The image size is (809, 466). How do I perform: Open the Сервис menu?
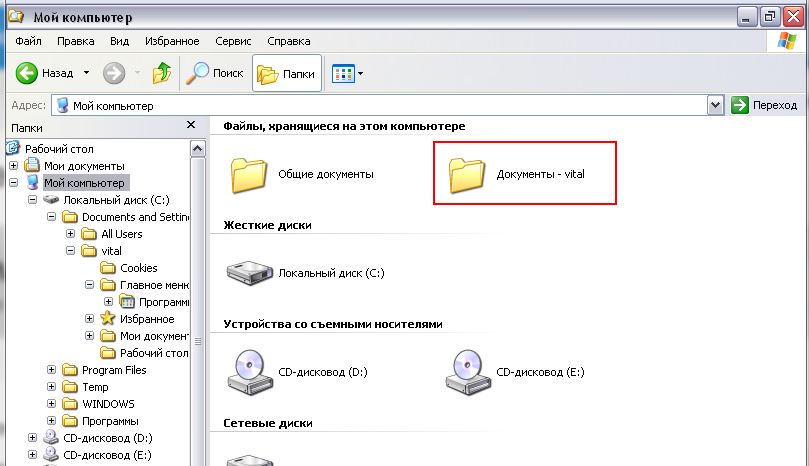(233, 41)
